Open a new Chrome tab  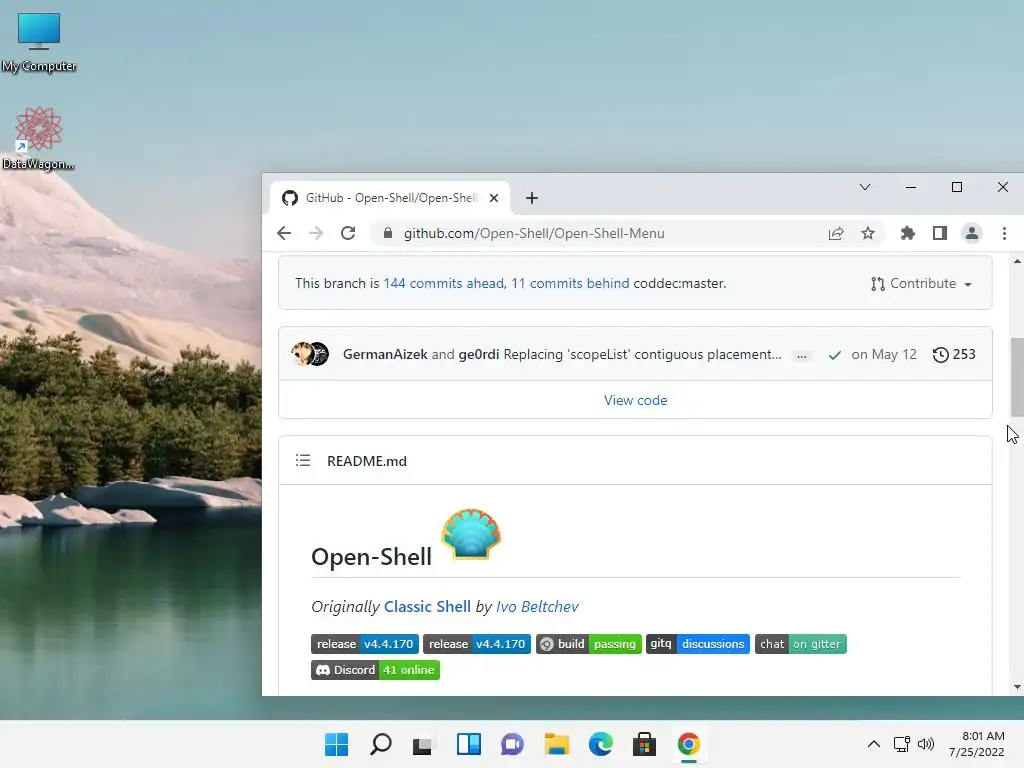coord(532,198)
